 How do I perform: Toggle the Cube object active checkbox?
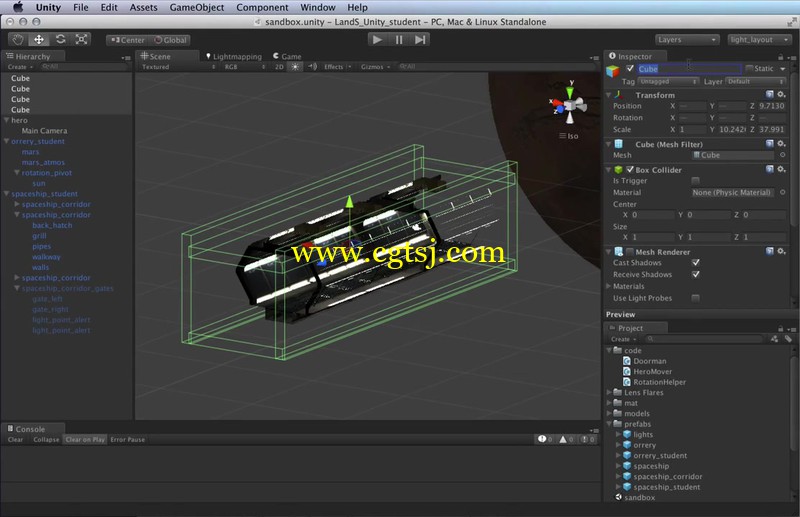click(x=630, y=68)
